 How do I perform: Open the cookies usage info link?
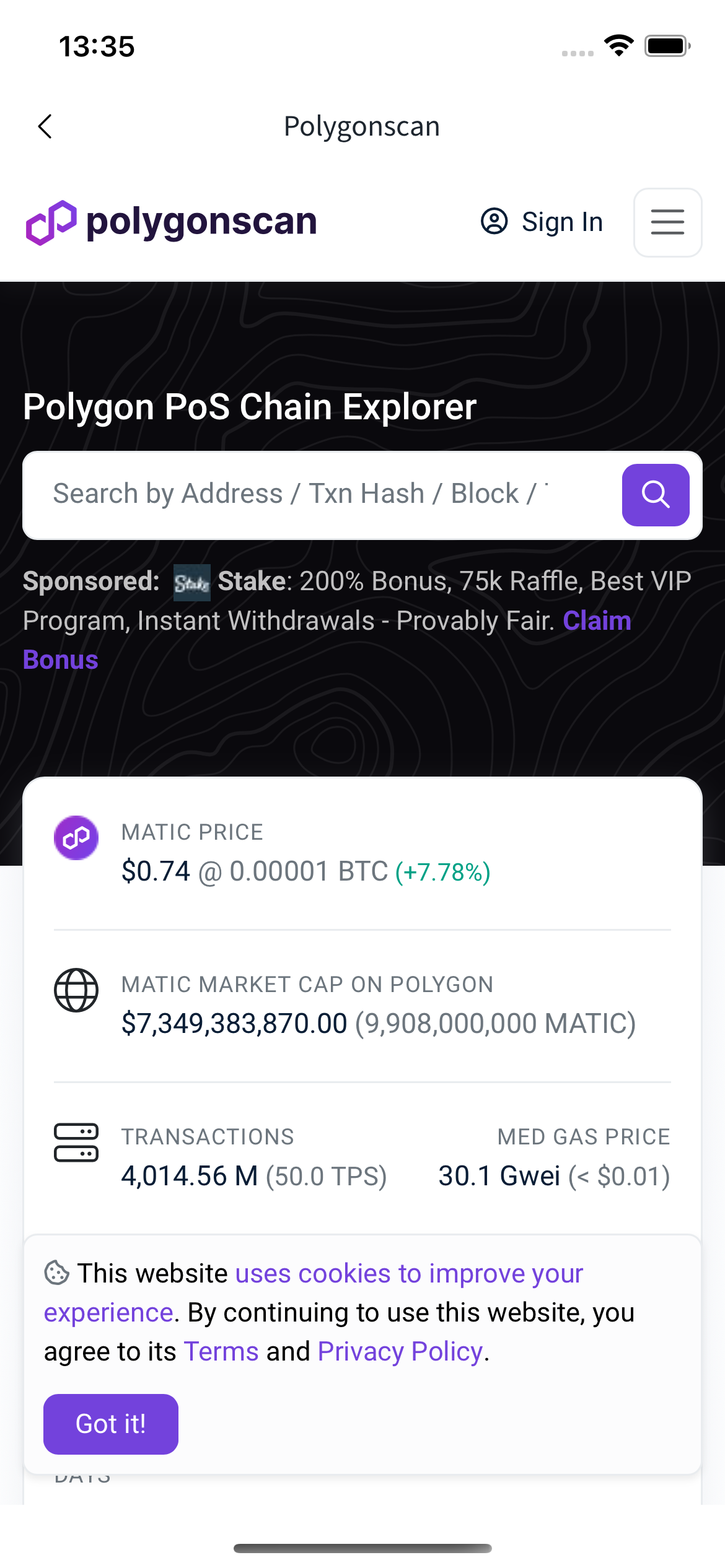click(x=409, y=1274)
